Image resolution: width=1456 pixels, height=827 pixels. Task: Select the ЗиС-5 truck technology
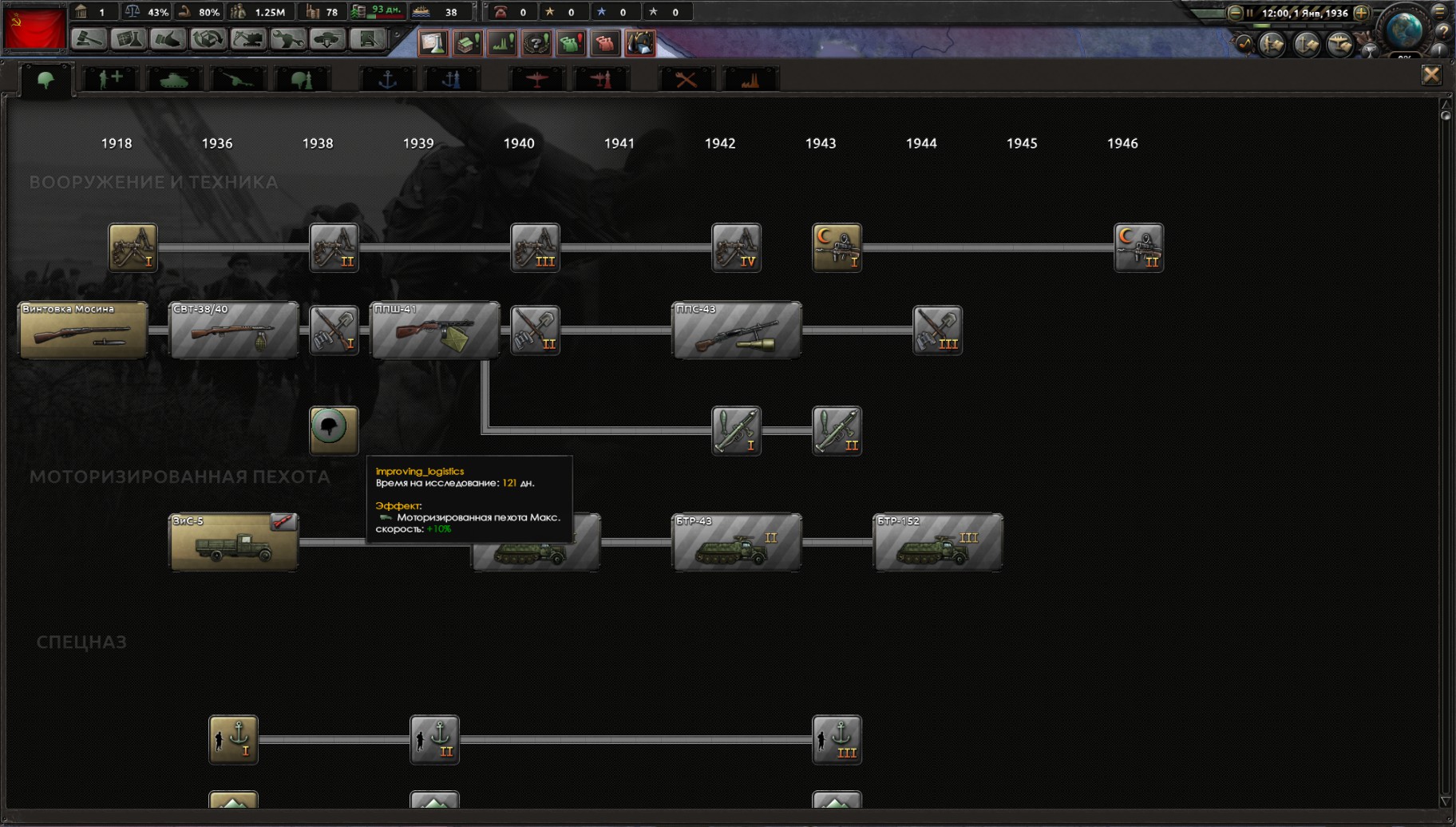pyautogui.click(x=234, y=542)
